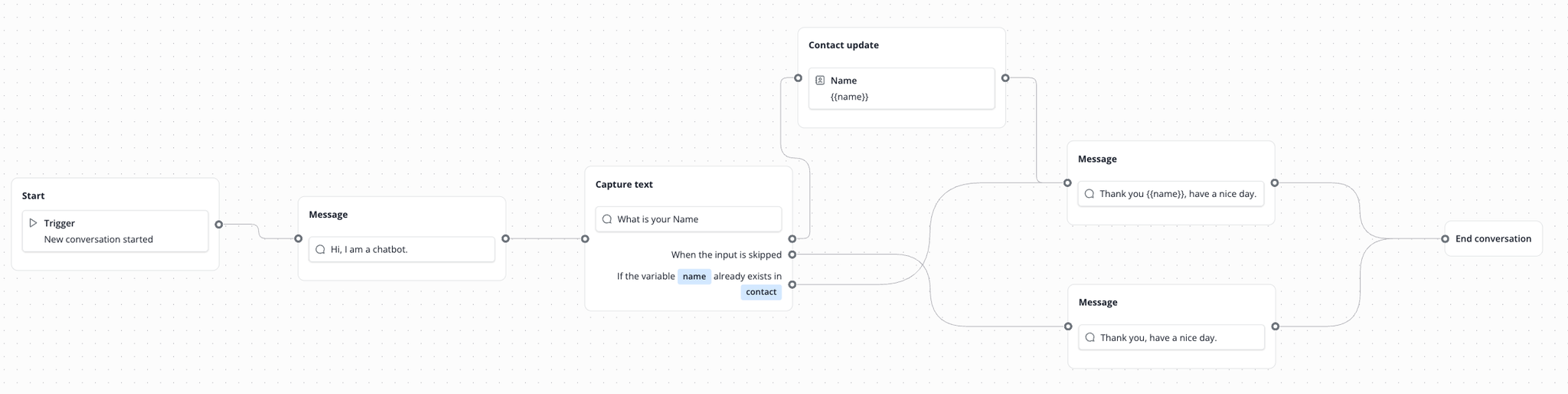1568x394 pixels.
Task: Click the speech bubble icon beside "Hi, I am a chatbot."
Action: (321, 249)
